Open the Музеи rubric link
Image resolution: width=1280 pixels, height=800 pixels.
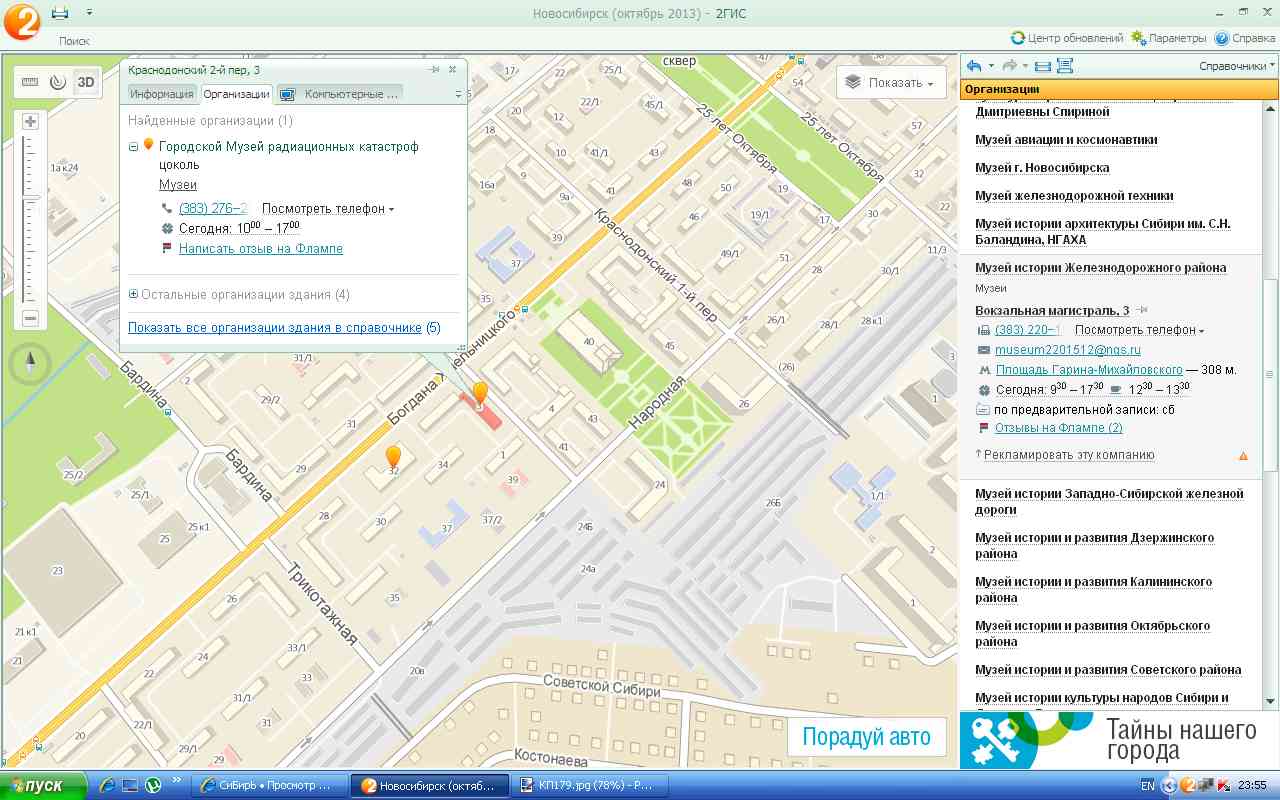click(178, 185)
